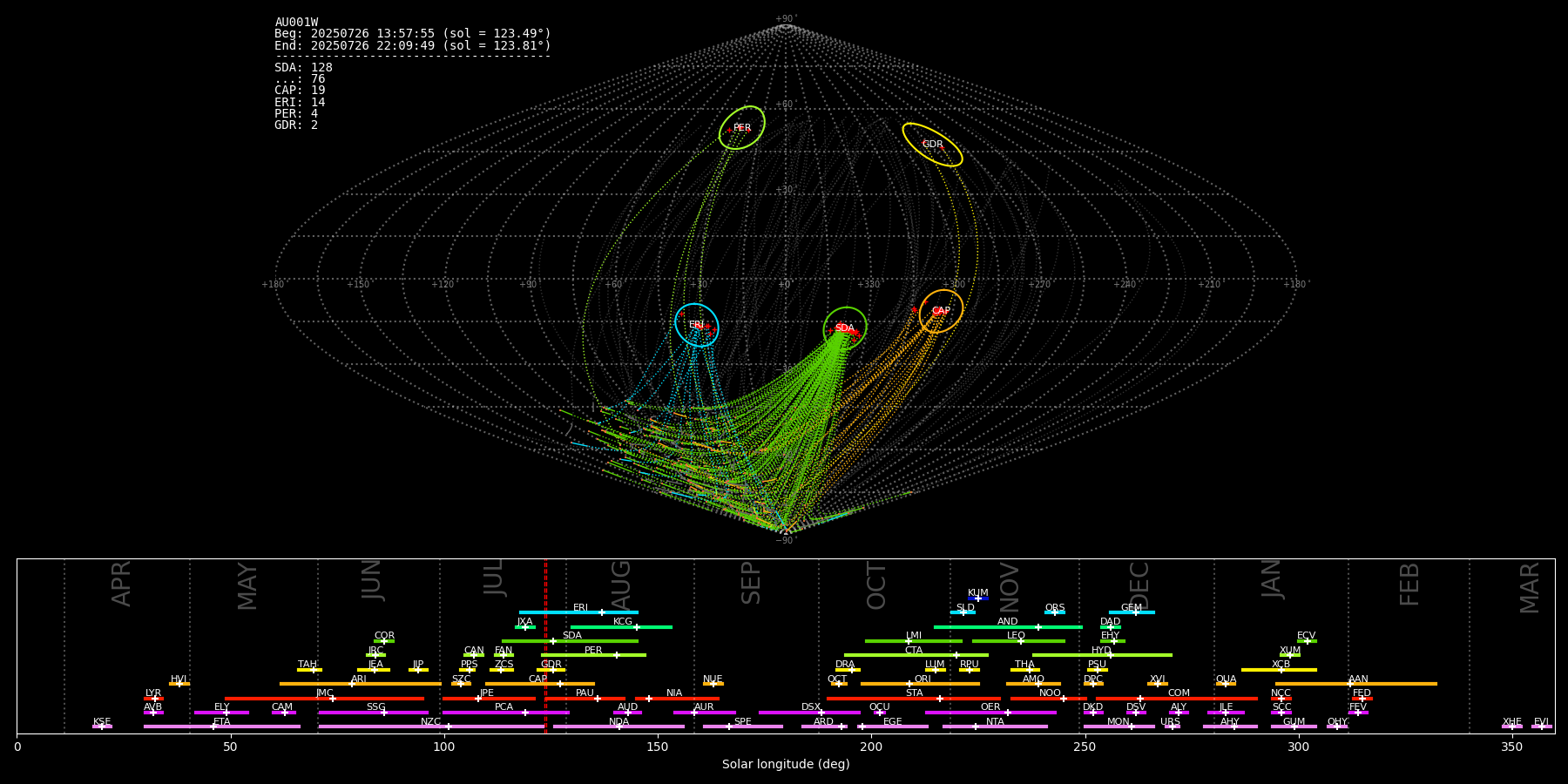Click the JUL month label
This screenshot has height=784, width=1568.
[x=493, y=577]
